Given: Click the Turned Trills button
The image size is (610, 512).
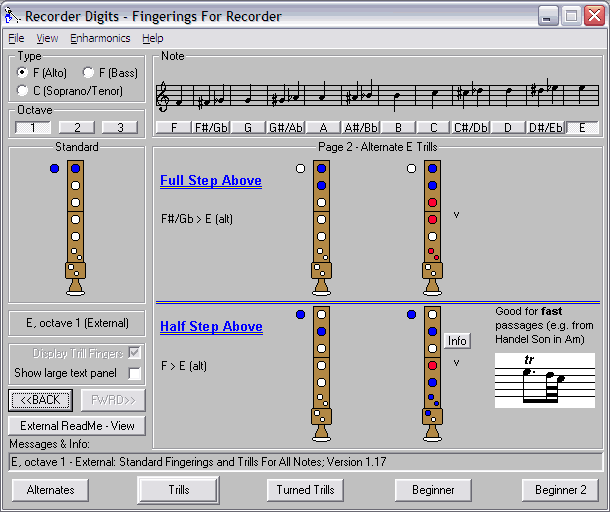Looking at the screenshot, I should [306, 490].
